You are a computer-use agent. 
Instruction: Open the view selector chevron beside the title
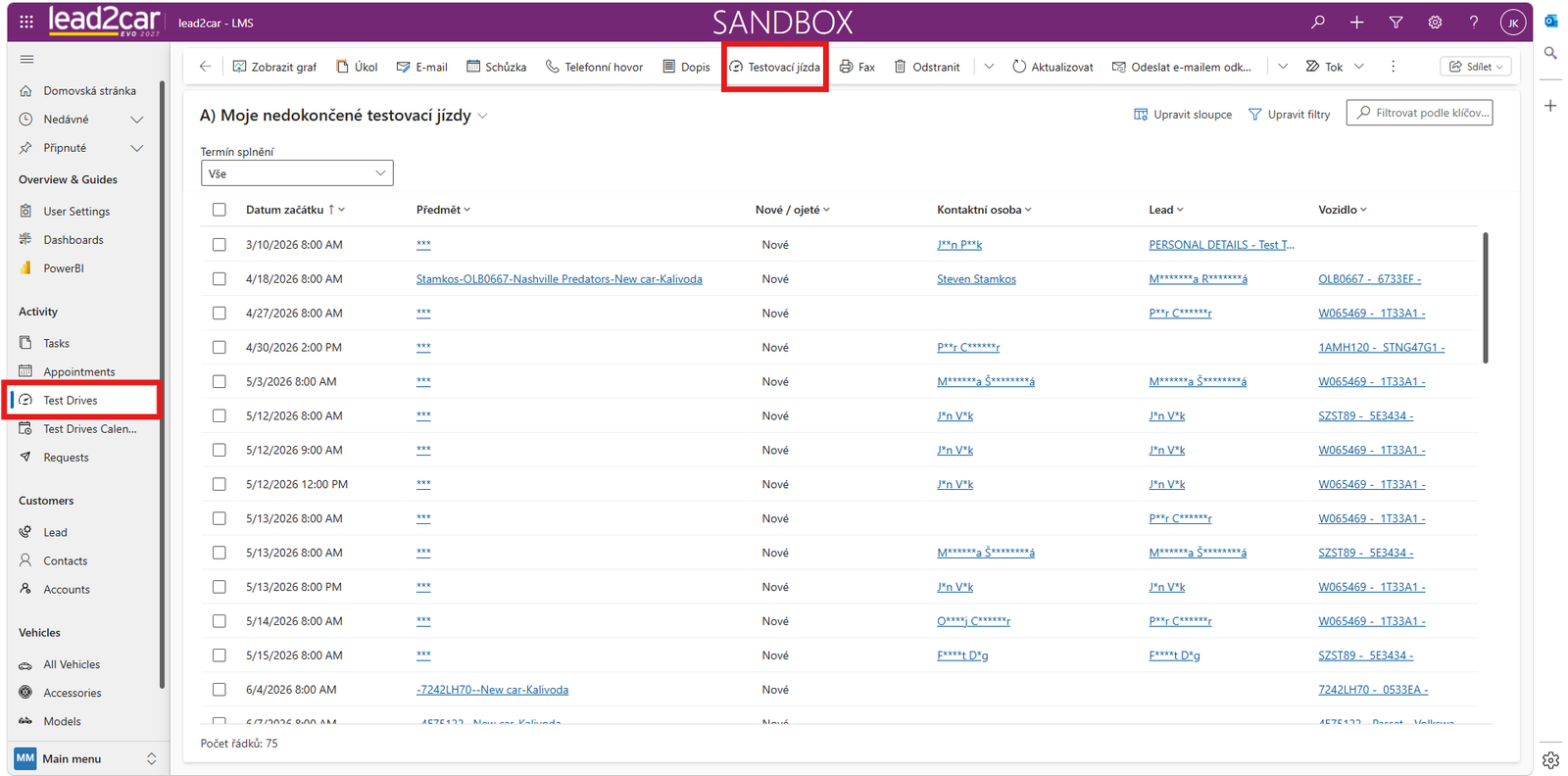(x=482, y=116)
